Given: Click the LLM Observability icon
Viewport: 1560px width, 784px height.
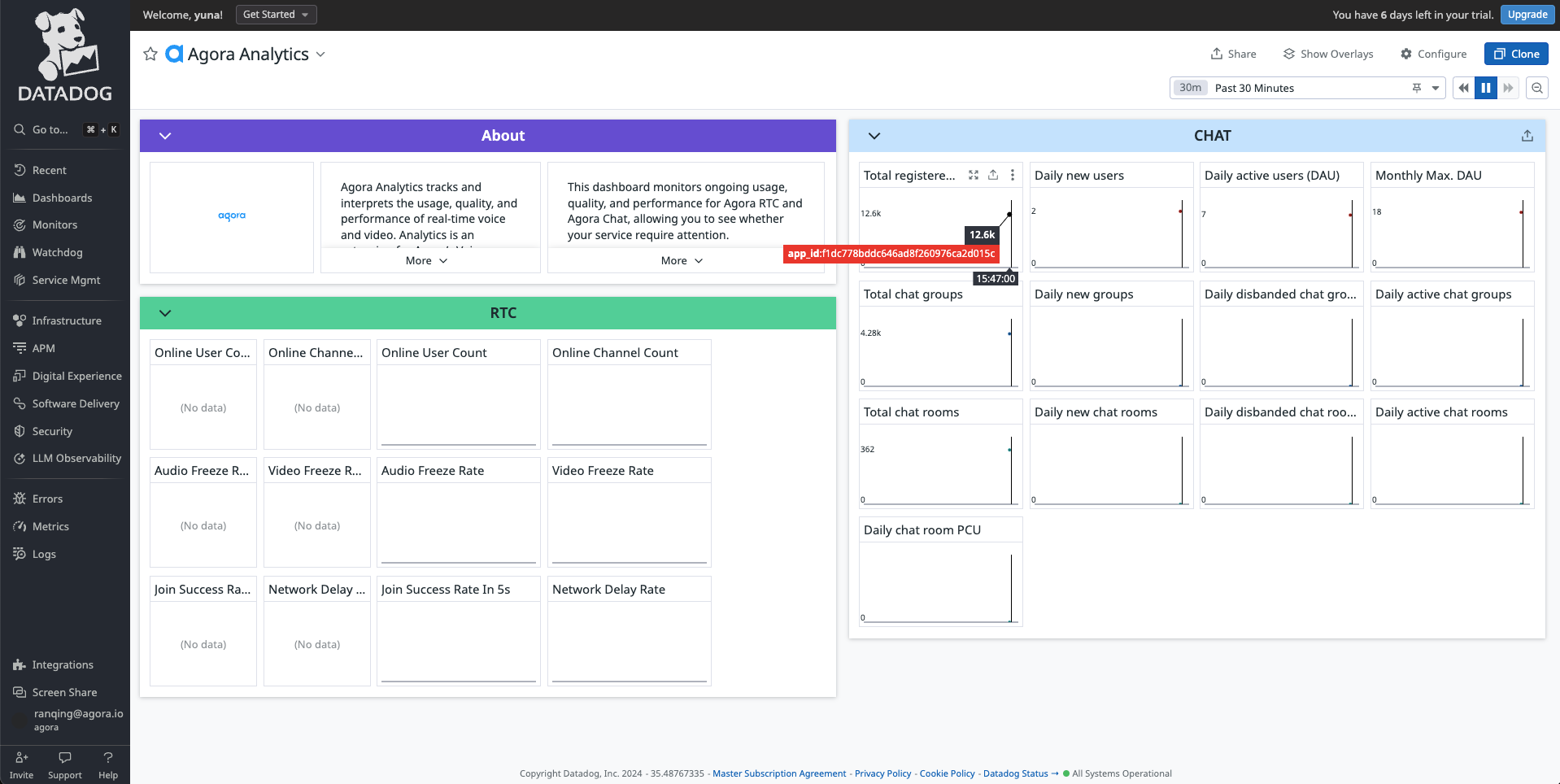Looking at the screenshot, I should click(20, 458).
